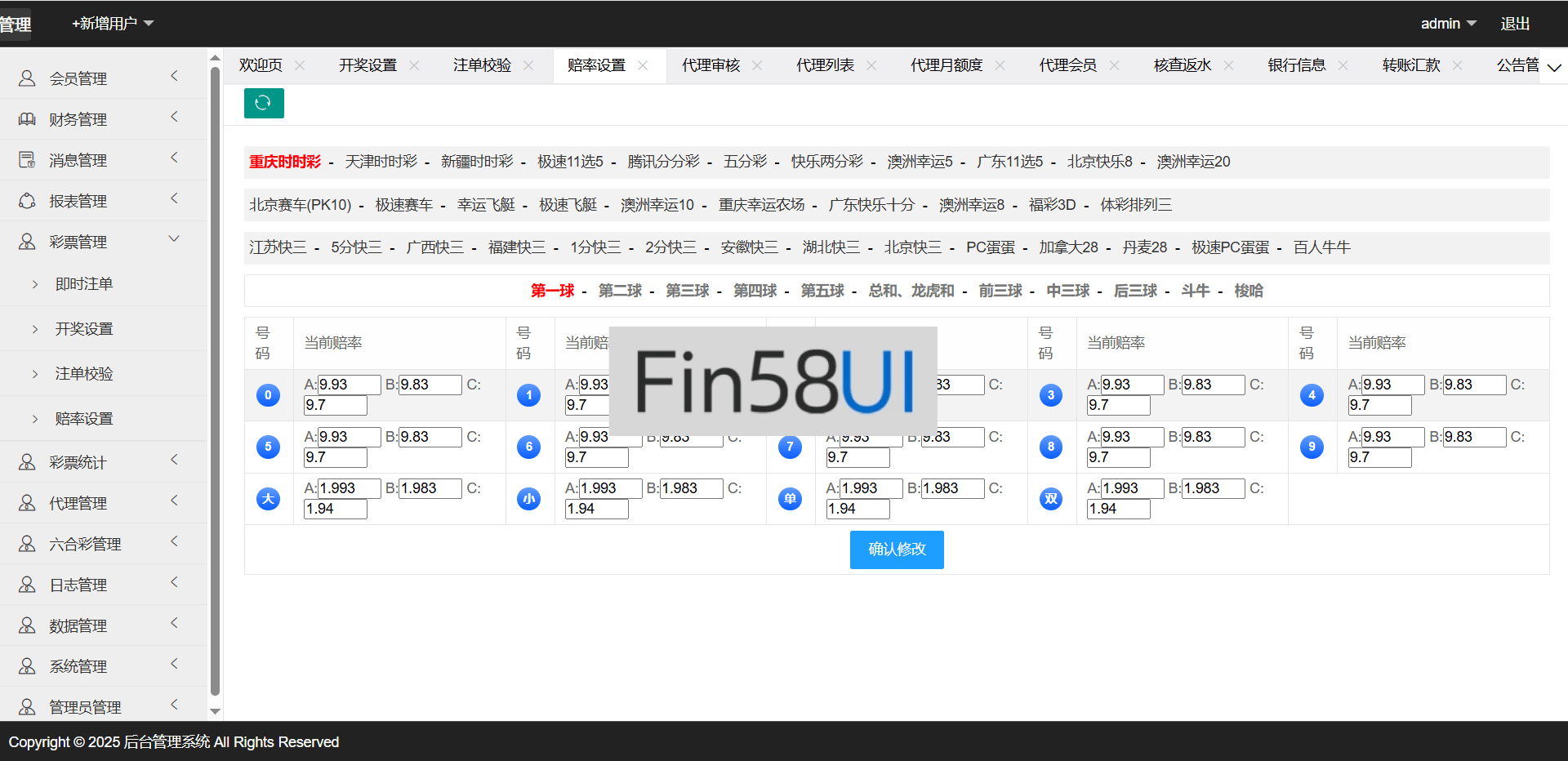Switch to the 代理列表 tab
The image size is (1568, 761).
[825, 65]
